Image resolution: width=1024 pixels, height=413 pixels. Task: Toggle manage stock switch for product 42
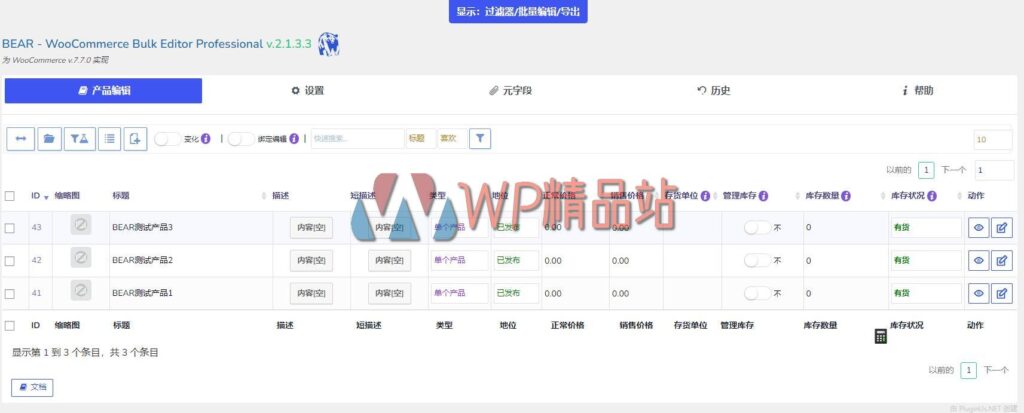(758, 260)
